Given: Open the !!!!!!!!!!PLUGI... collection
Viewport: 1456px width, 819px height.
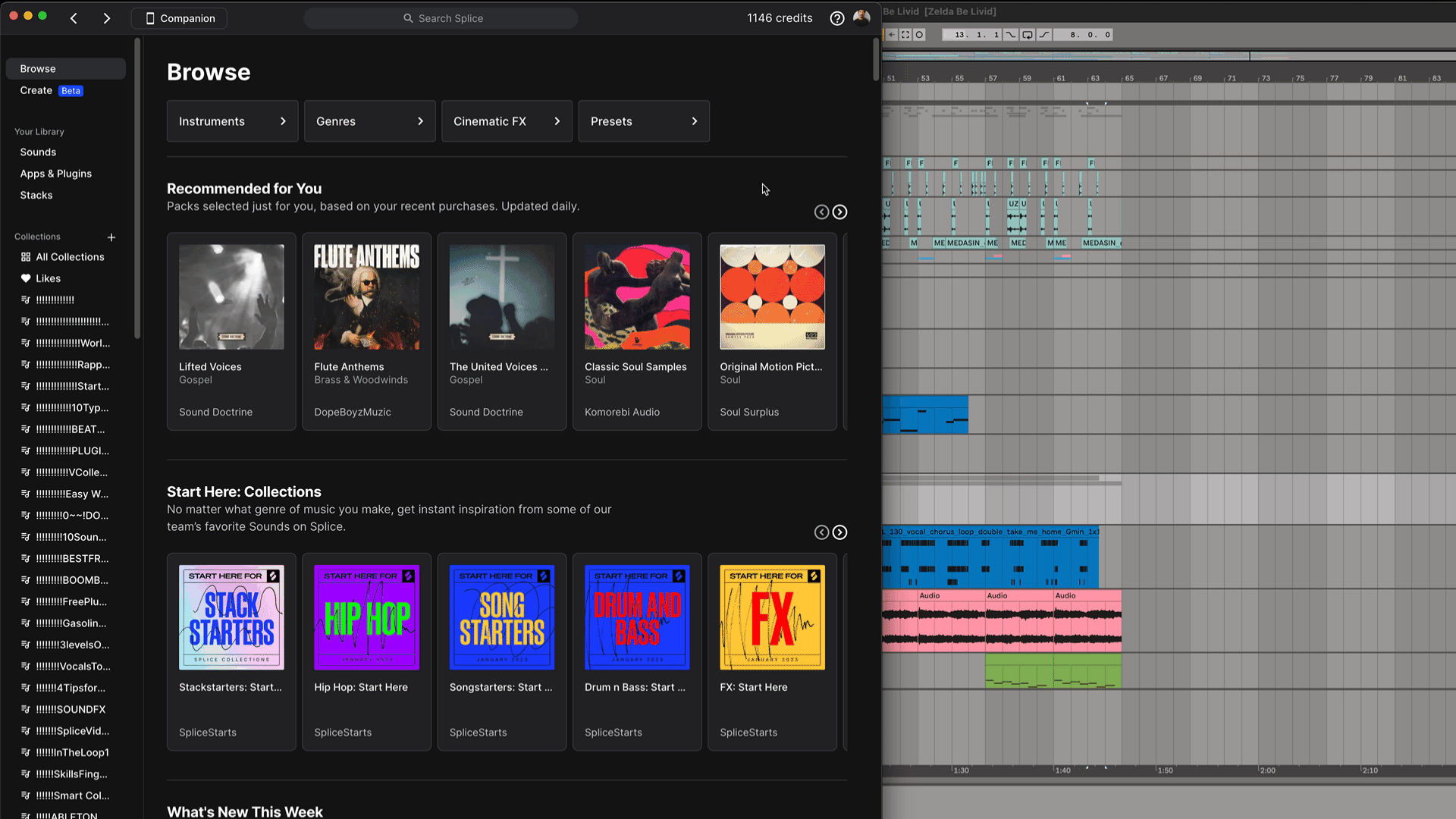Looking at the screenshot, I should coord(65,450).
